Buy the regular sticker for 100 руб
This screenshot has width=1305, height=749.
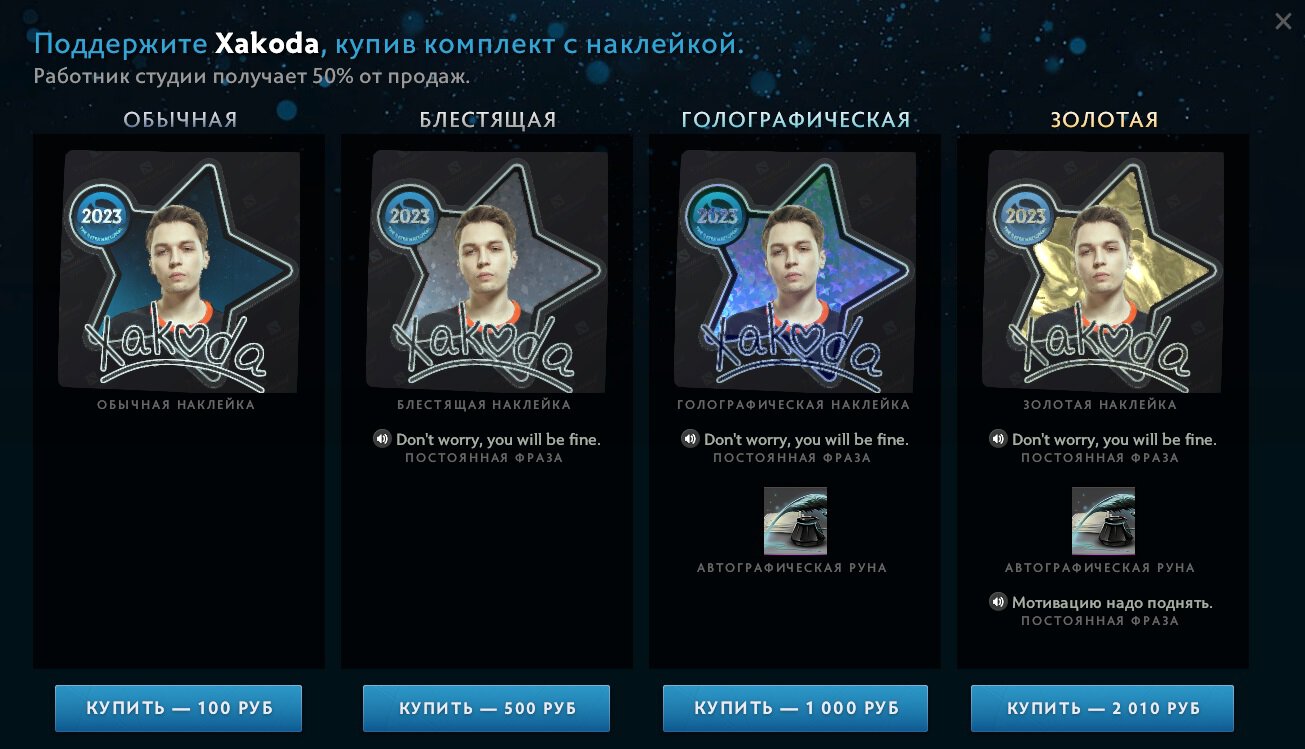pos(178,708)
